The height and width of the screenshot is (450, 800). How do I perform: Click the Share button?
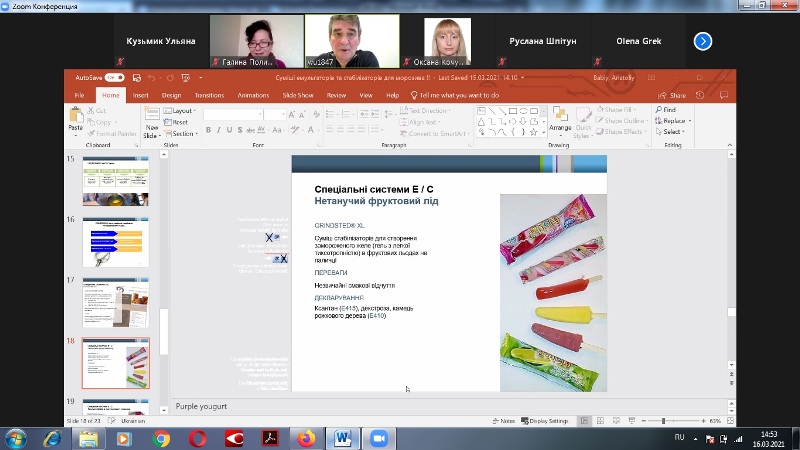pyautogui.click(x=672, y=95)
